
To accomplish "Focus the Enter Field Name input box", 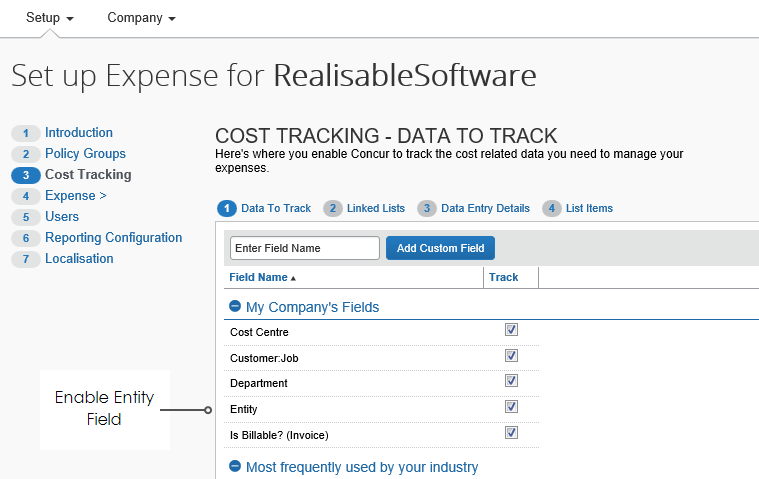I will [305, 248].
